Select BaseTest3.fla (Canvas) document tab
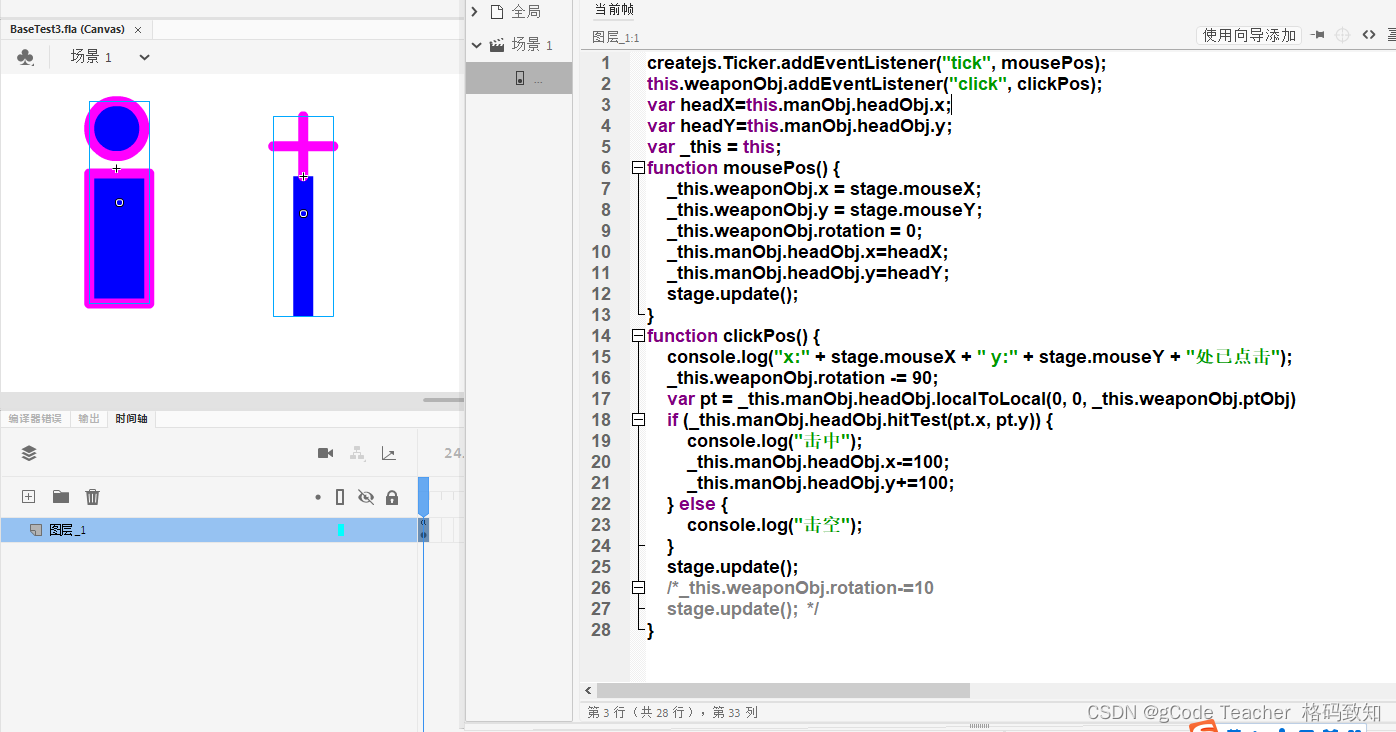 [x=67, y=29]
